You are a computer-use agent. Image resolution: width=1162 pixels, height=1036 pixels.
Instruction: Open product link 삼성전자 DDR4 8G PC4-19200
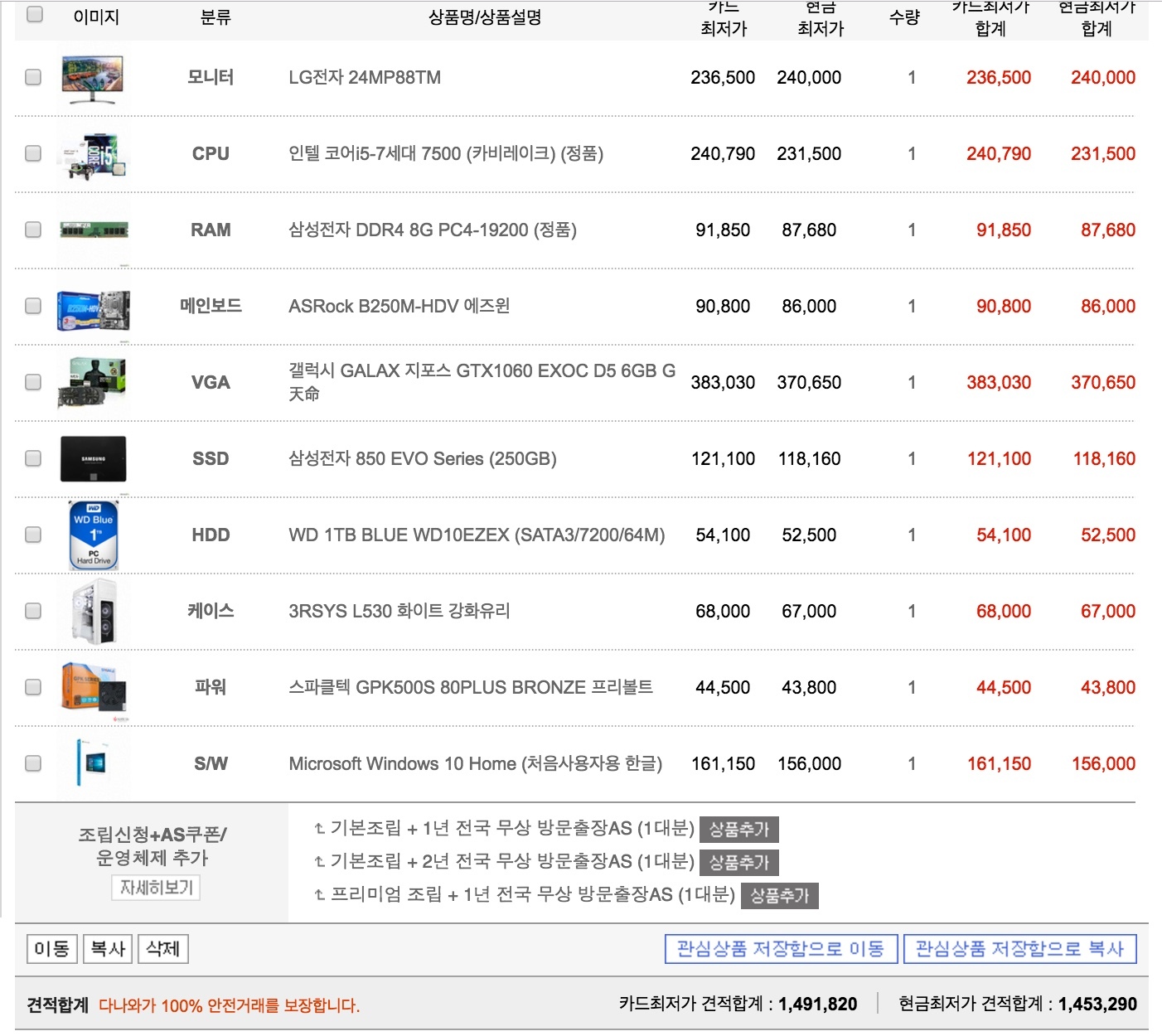tap(433, 230)
